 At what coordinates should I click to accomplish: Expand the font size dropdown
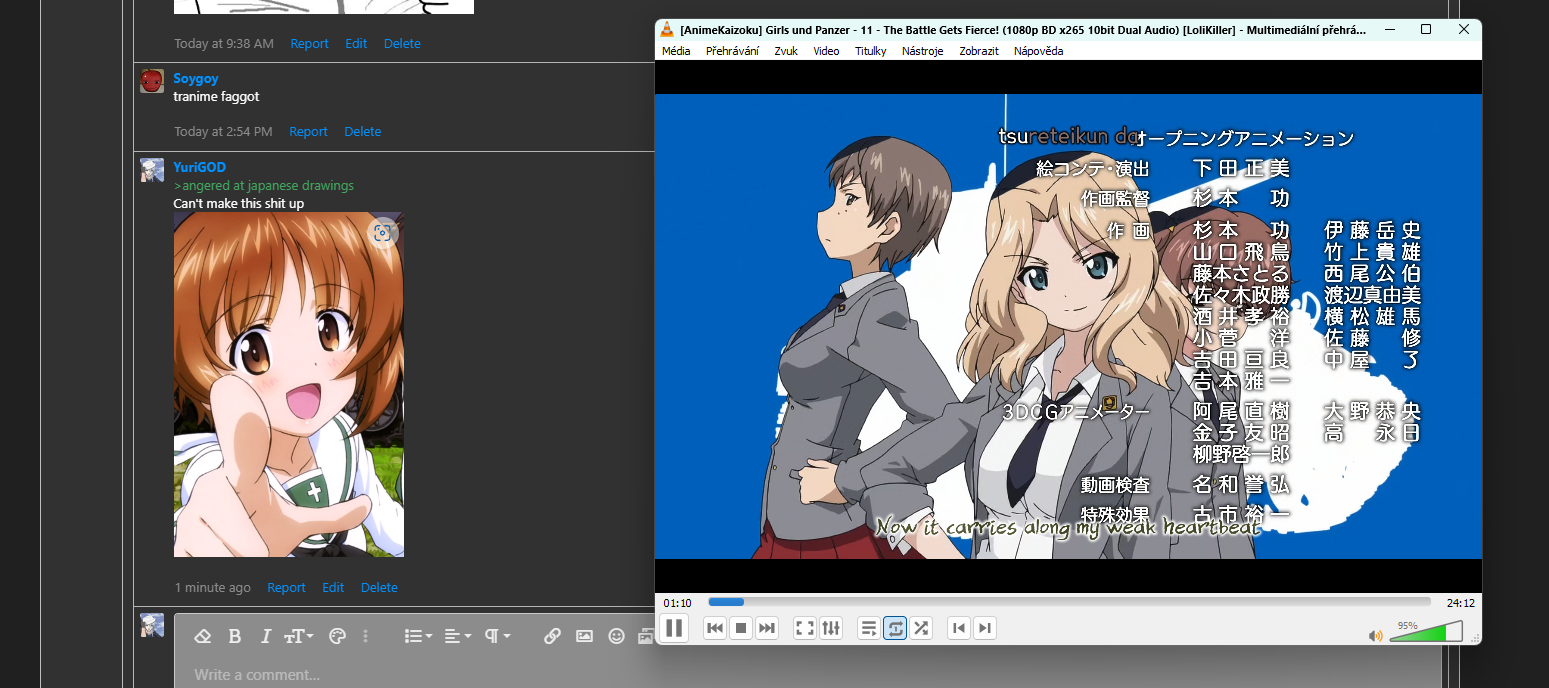point(299,636)
